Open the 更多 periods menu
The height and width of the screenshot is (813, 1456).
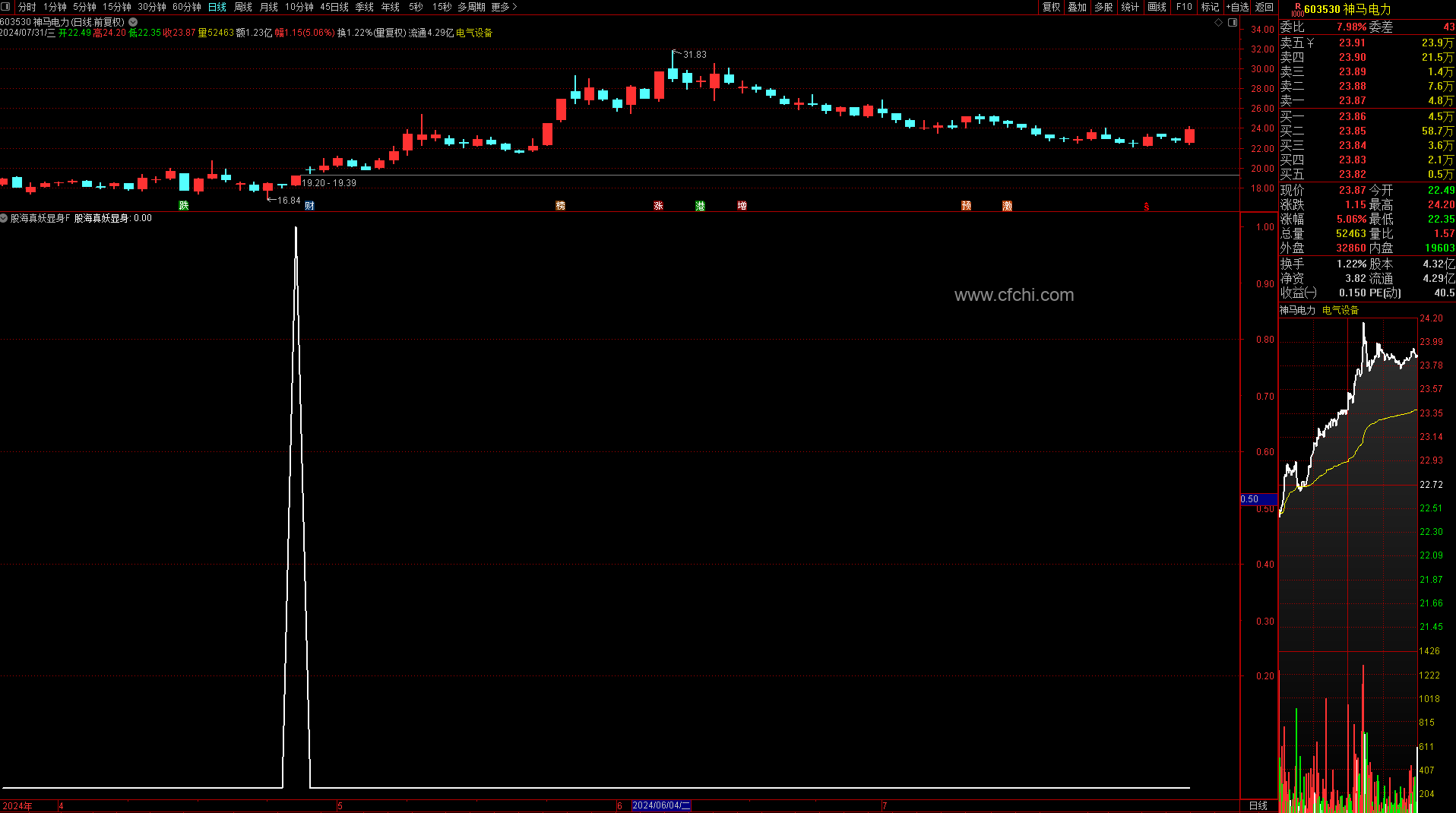504,7
